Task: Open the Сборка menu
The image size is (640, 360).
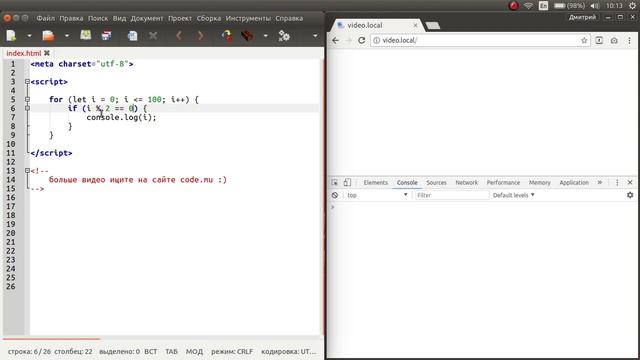Action: click(209, 18)
